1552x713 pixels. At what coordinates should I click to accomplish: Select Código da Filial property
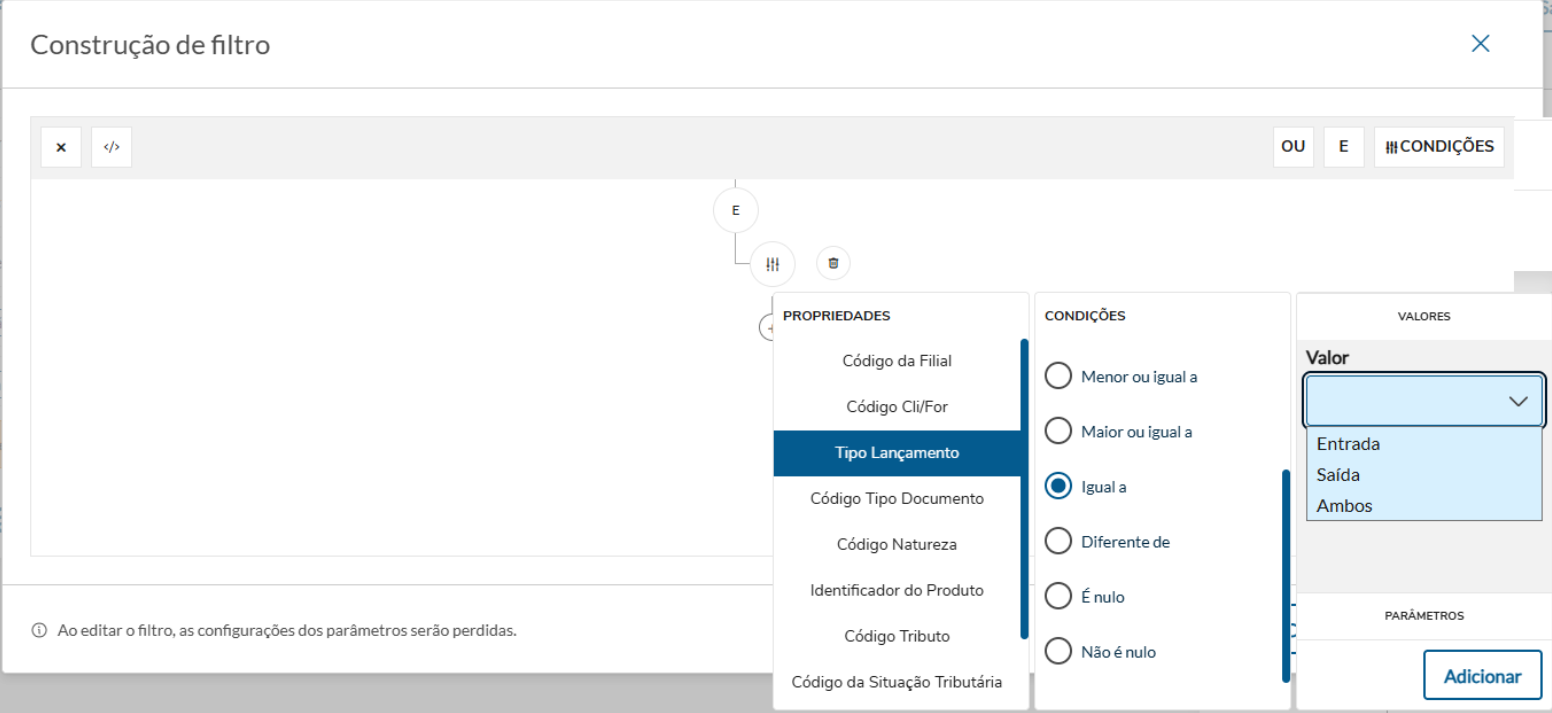897,361
